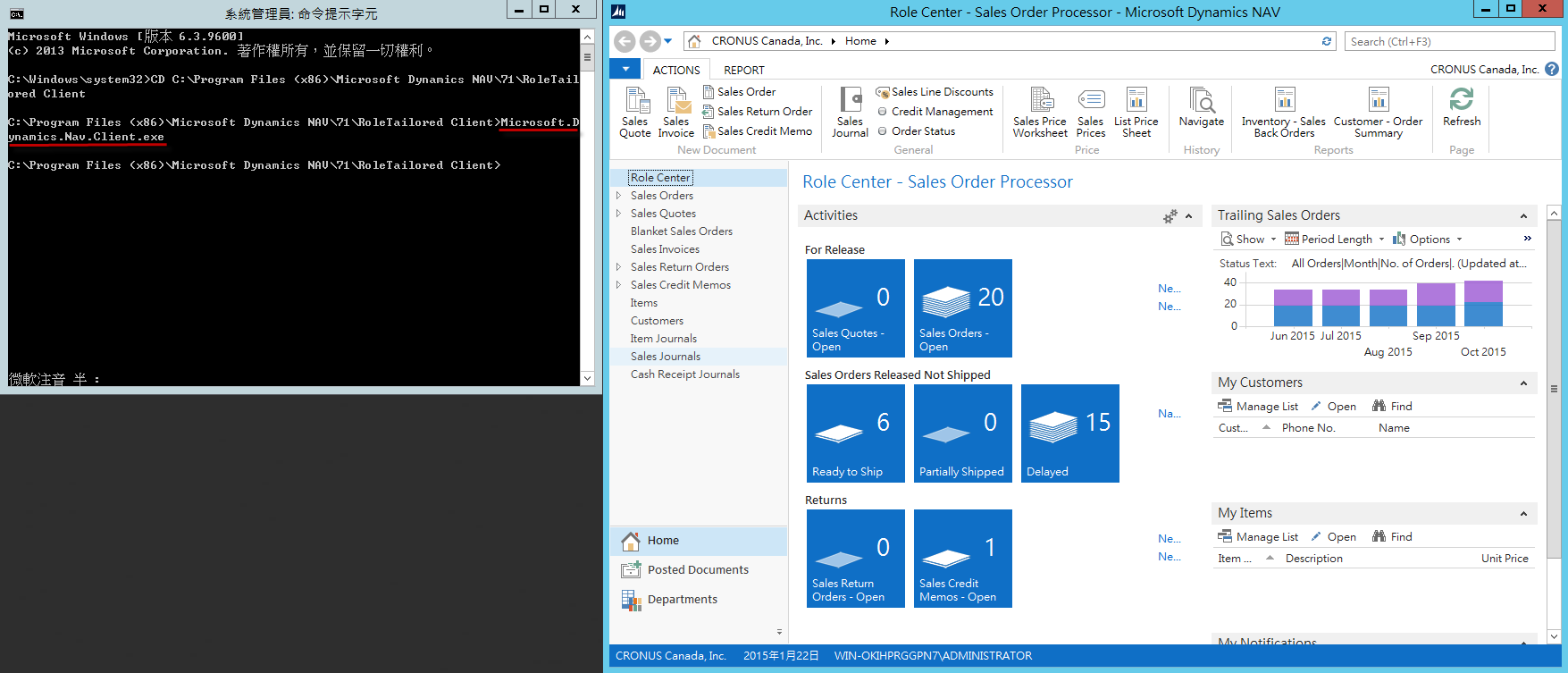
Task: Expand Sales Credit Memos tree node
Action: [x=618, y=284]
